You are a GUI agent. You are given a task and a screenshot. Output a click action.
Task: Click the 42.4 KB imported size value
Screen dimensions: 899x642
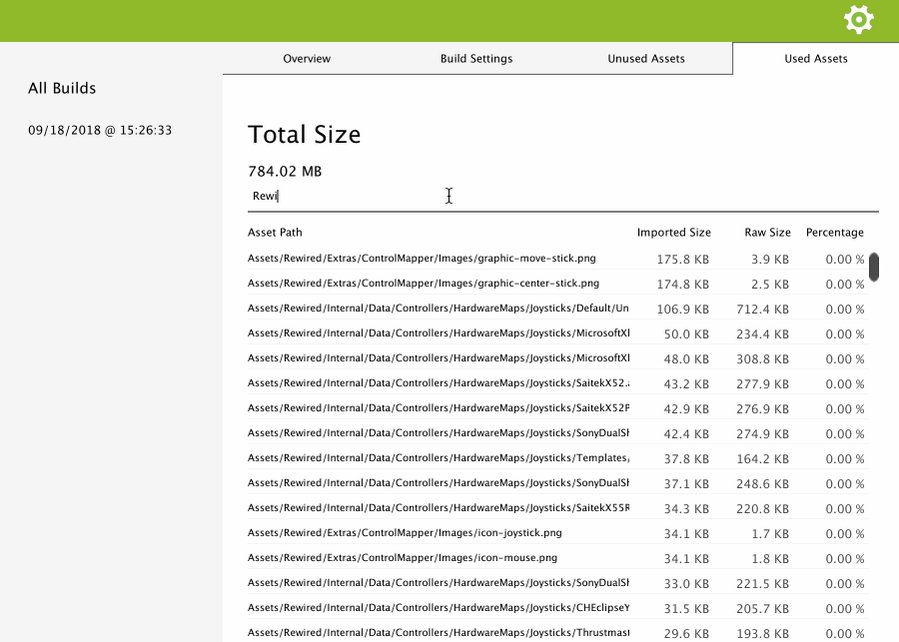(686, 434)
